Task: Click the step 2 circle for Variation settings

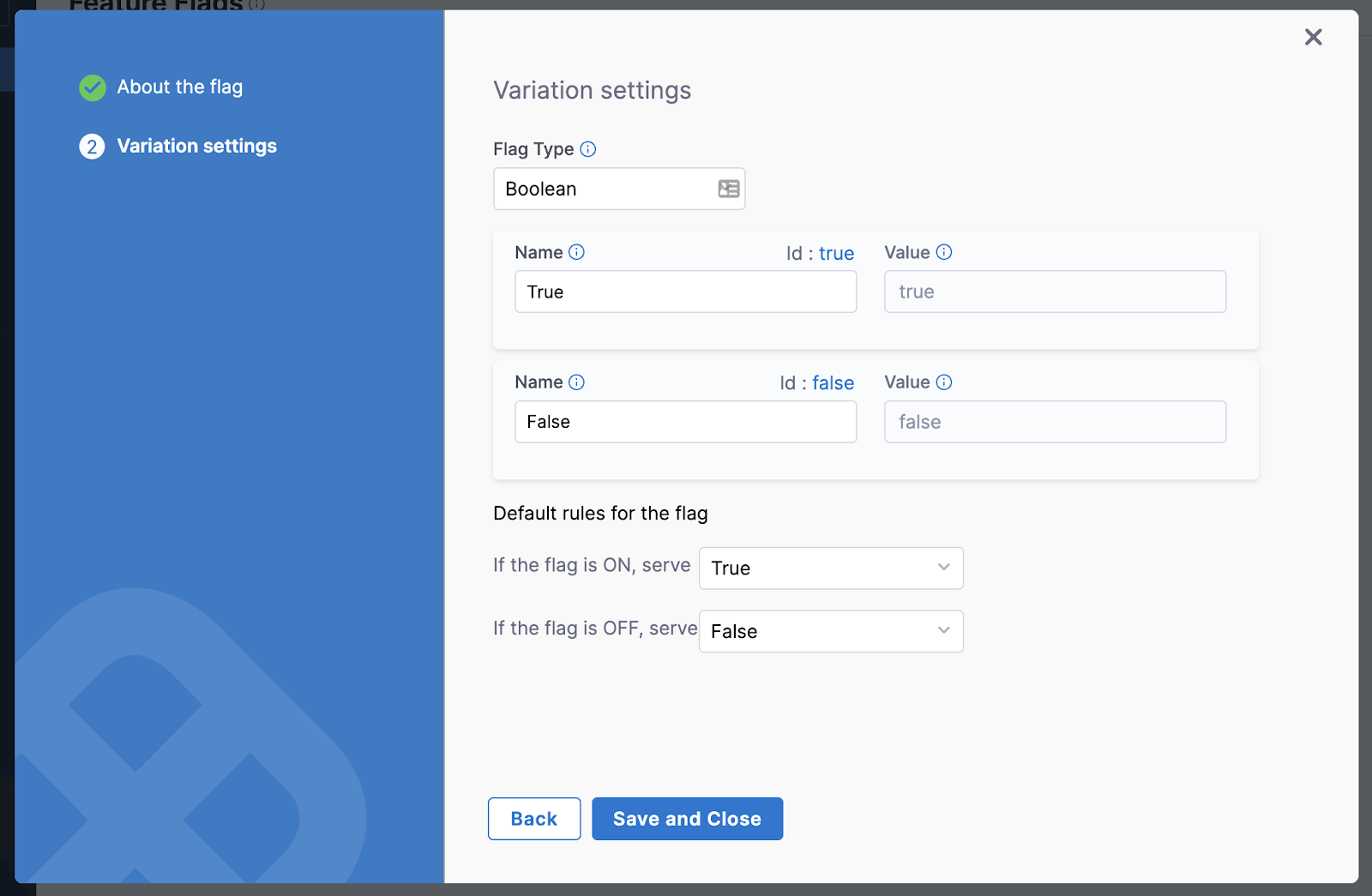Action: coord(92,147)
